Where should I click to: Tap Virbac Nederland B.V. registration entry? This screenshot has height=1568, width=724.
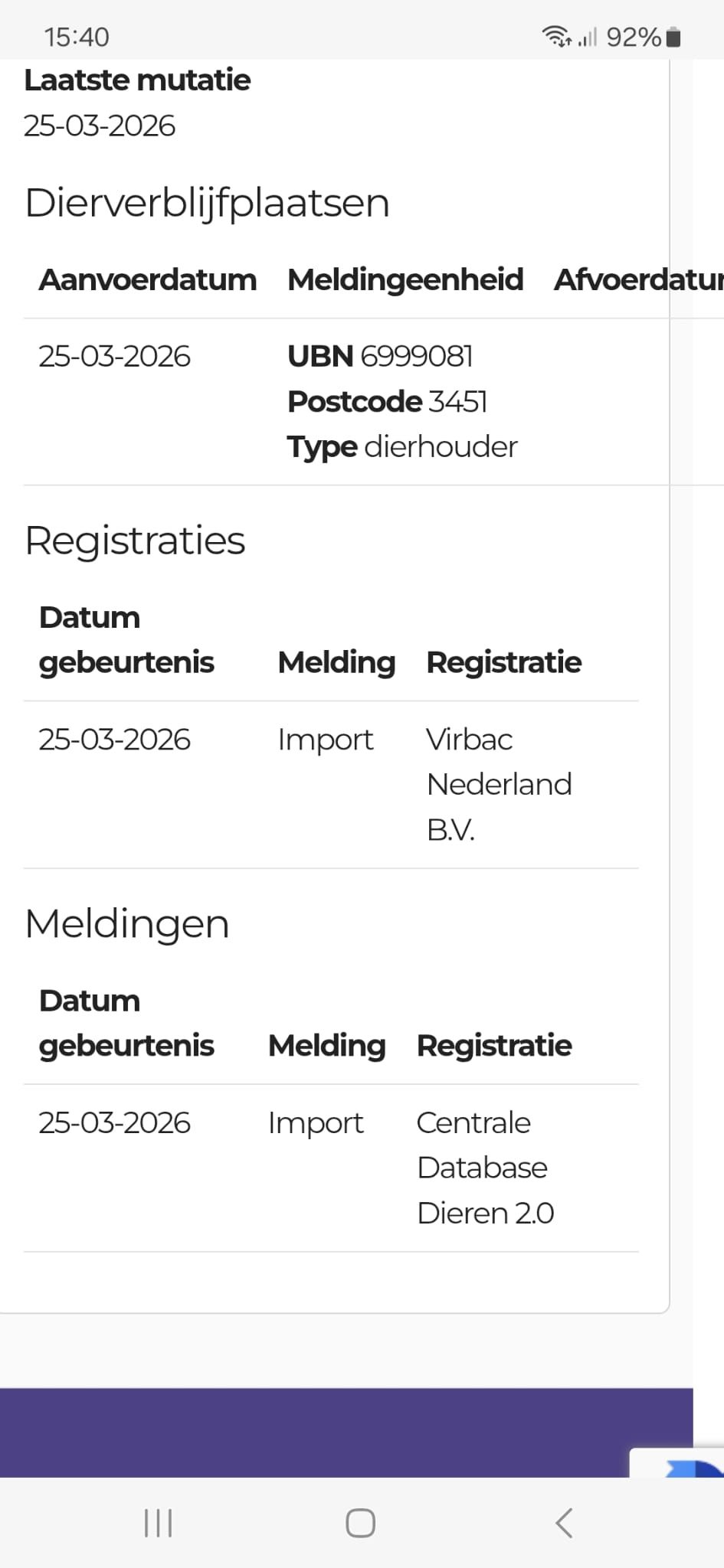click(x=499, y=784)
